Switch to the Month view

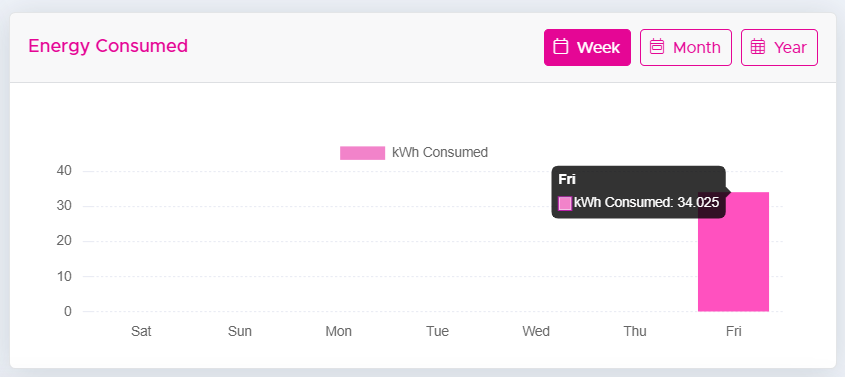pos(685,47)
